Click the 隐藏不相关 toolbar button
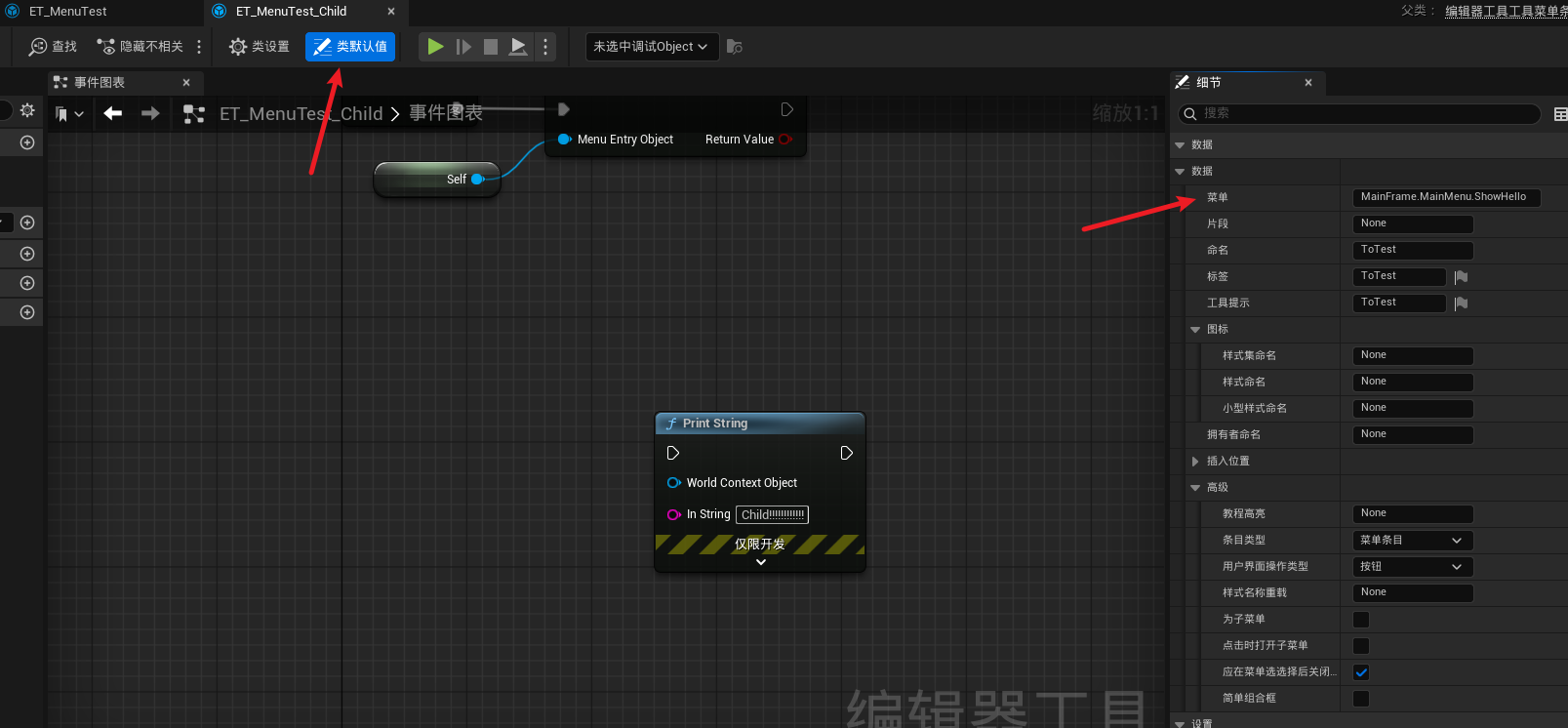Image resolution: width=1568 pixels, height=728 pixels. (x=140, y=47)
